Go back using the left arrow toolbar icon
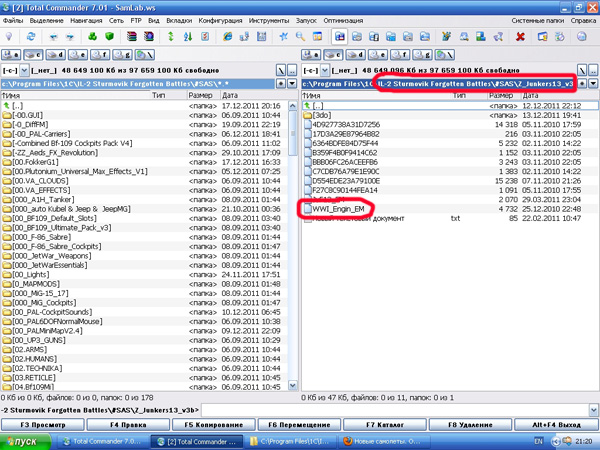The width and height of the screenshot is (600, 450). 54,37
